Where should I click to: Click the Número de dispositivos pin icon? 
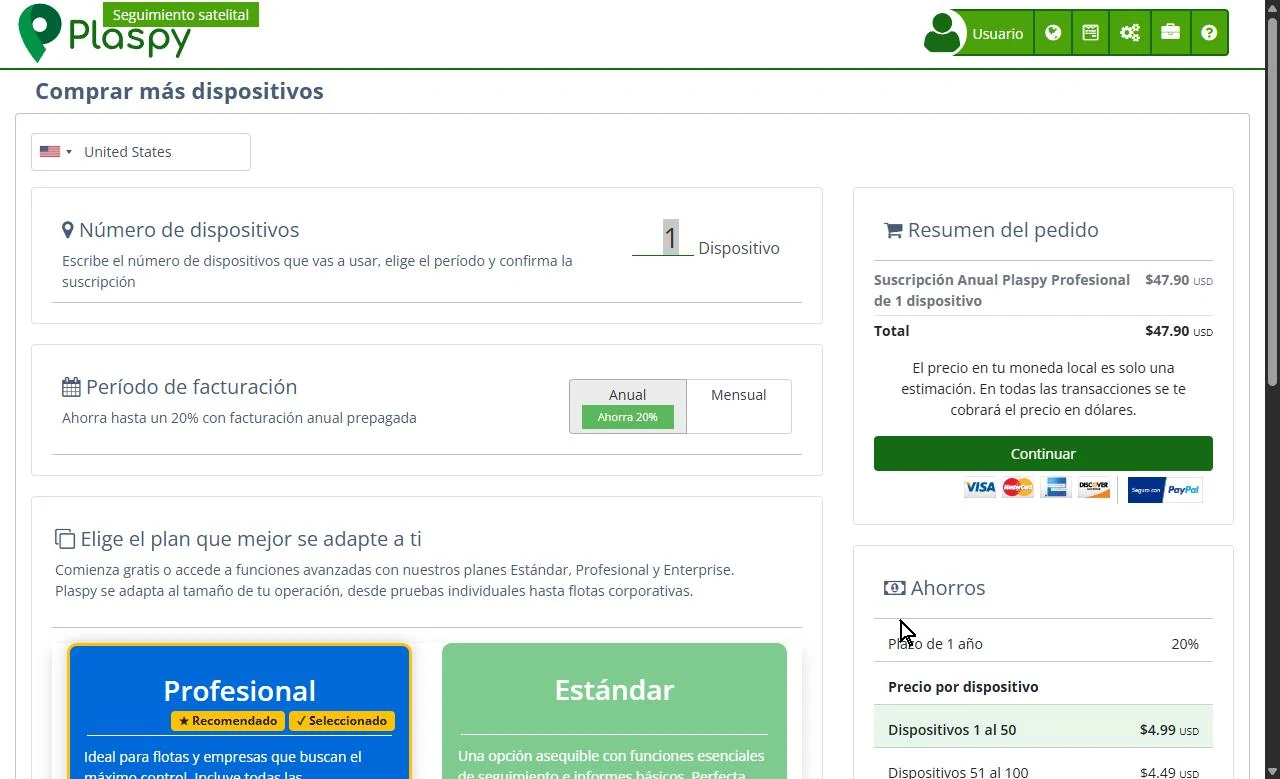(x=68, y=230)
